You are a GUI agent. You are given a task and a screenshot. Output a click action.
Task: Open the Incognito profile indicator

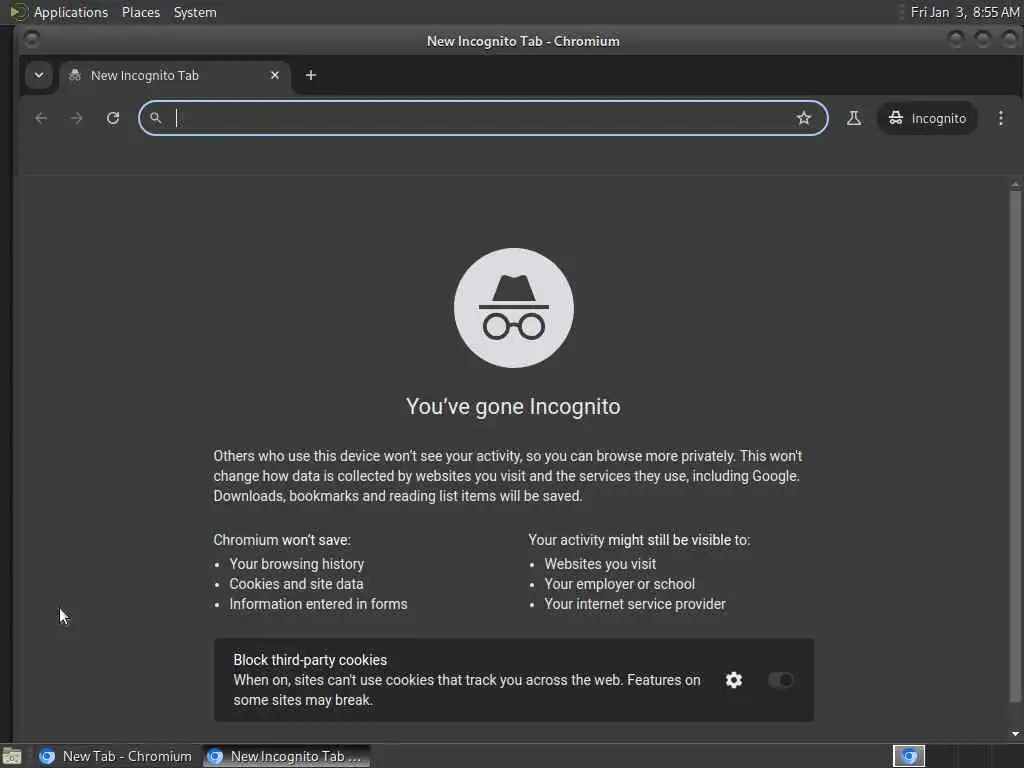927,118
